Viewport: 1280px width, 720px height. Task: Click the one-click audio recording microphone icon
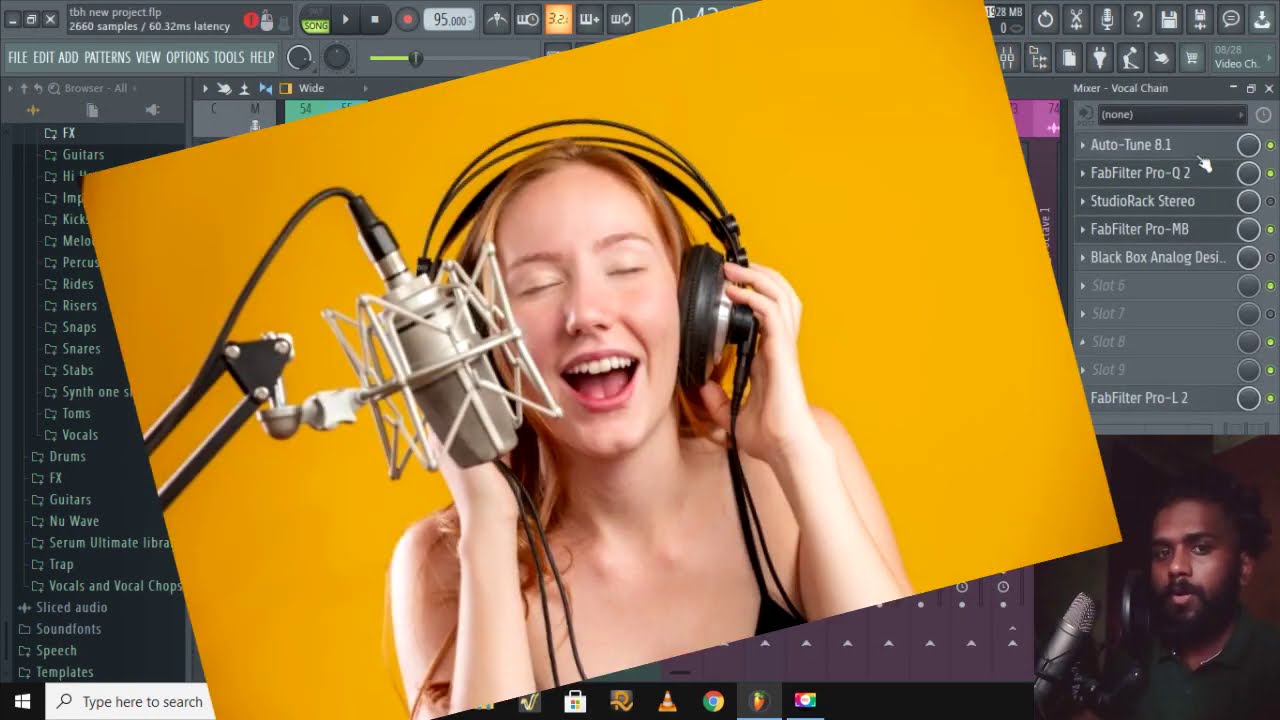coord(1107,19)
